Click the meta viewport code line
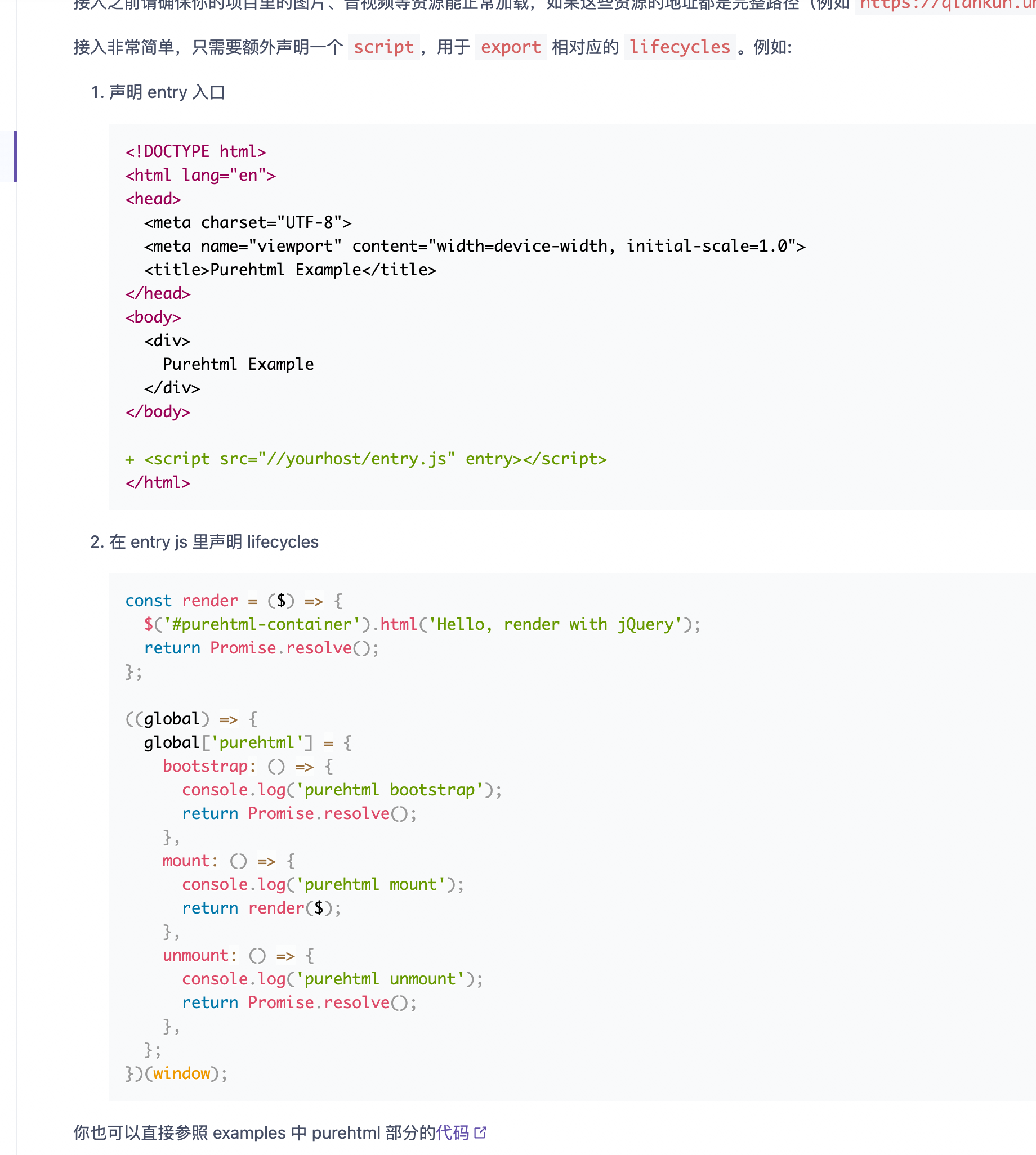1036x1155 pixels. (475, 246)
